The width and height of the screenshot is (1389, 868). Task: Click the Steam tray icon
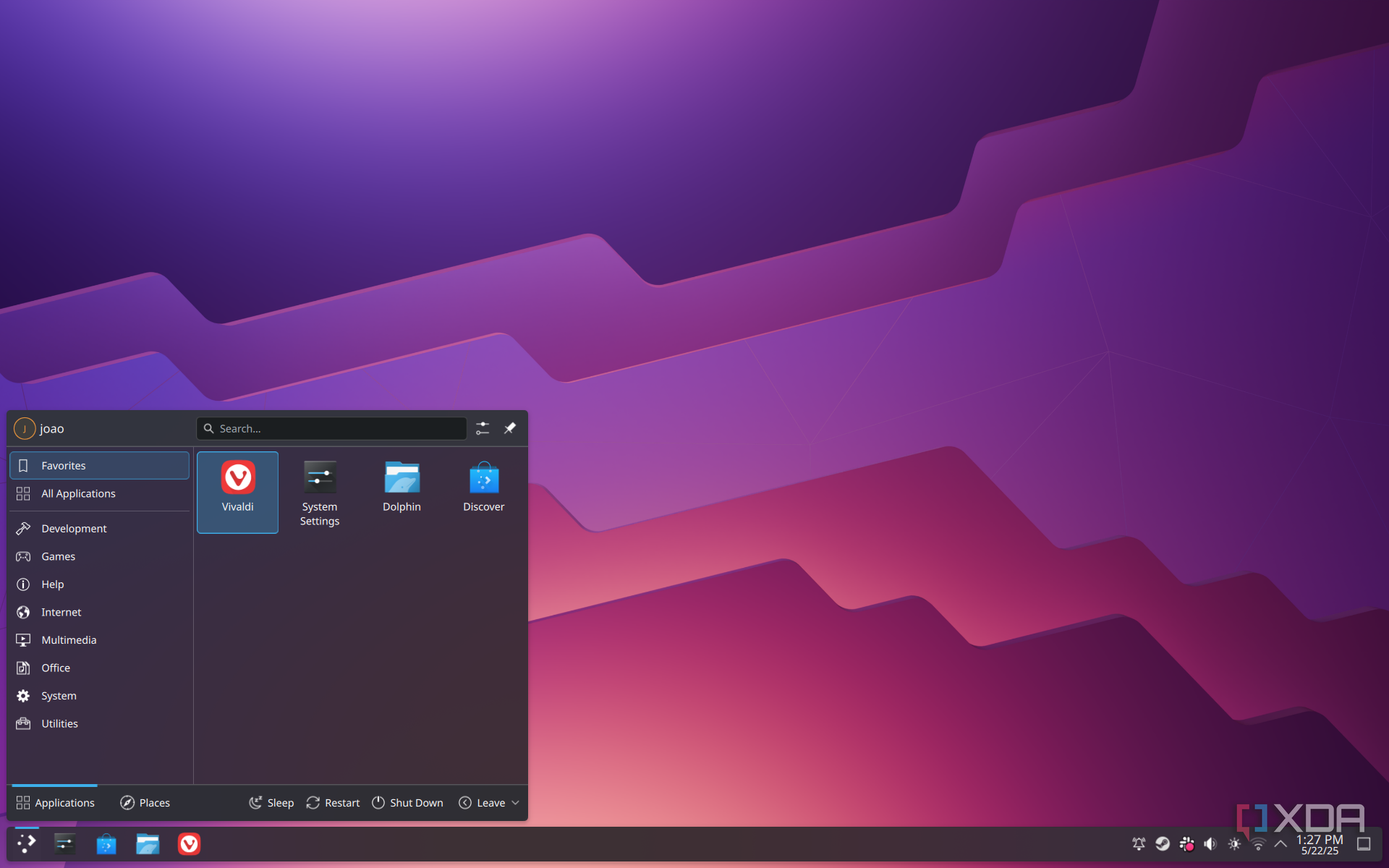coord(1163,843)
